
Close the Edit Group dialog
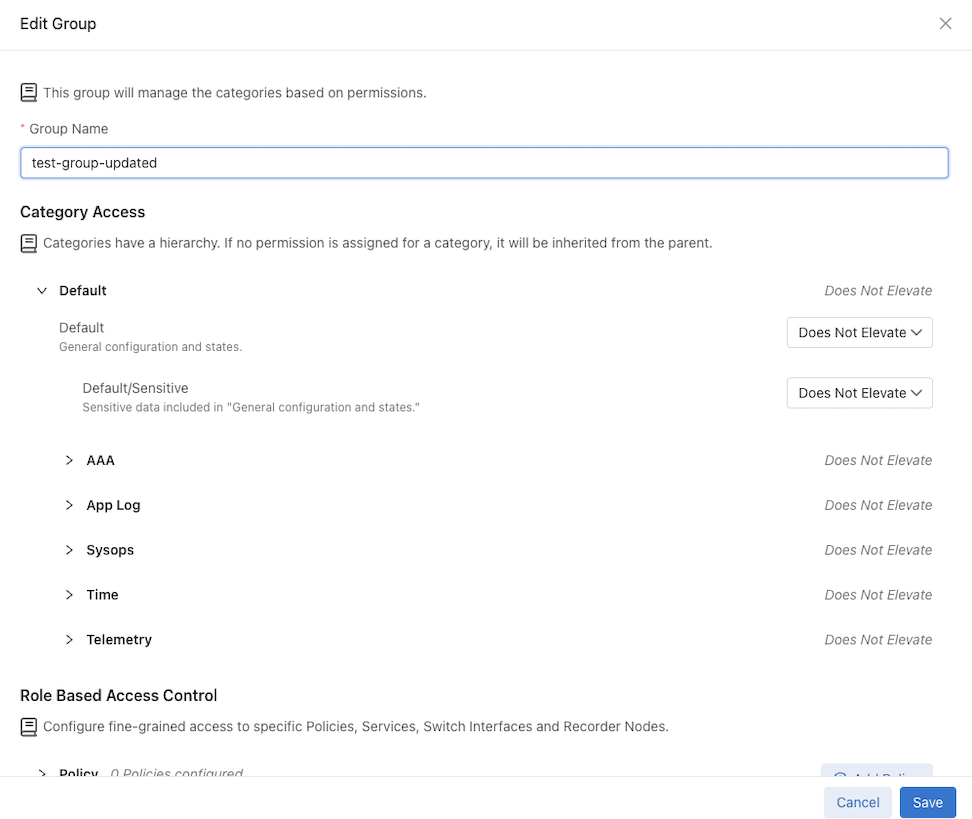[945, 24]
